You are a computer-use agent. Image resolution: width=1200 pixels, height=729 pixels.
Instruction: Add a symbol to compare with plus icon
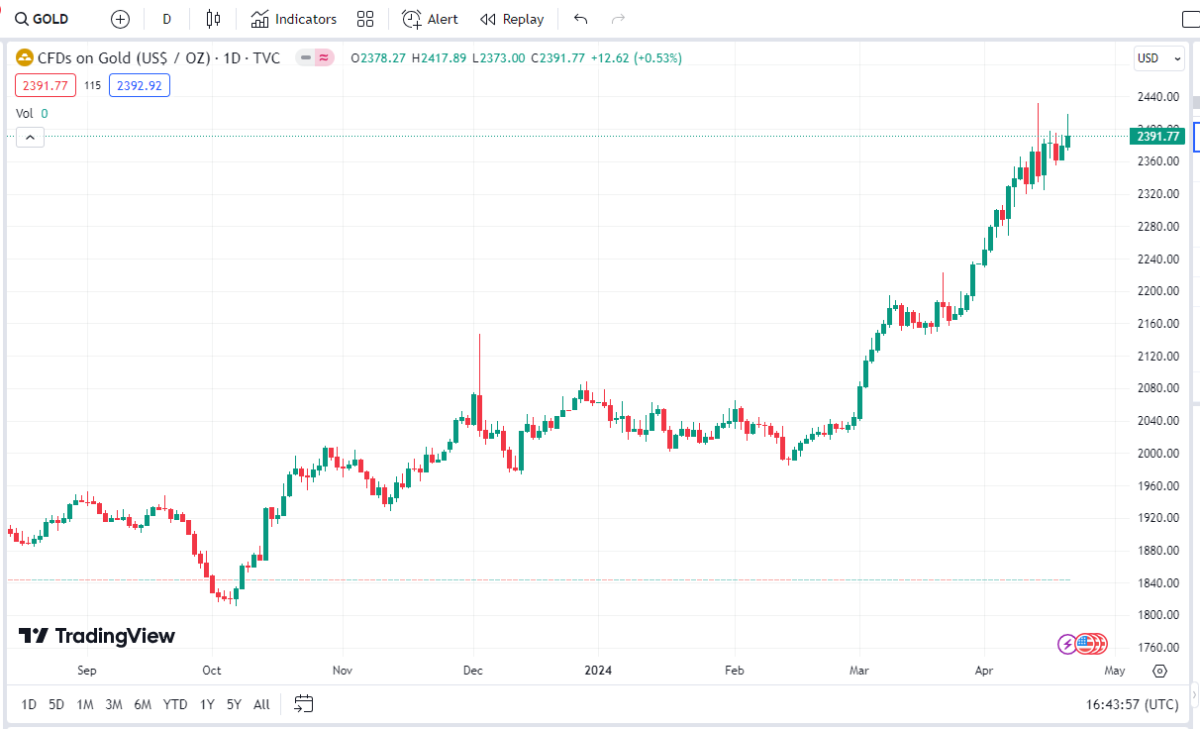point(120,19)
